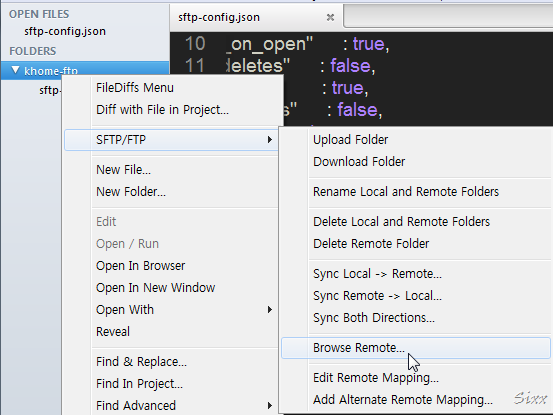Choose Diff with File in Project
553x415 pixels.
[162, 110]
